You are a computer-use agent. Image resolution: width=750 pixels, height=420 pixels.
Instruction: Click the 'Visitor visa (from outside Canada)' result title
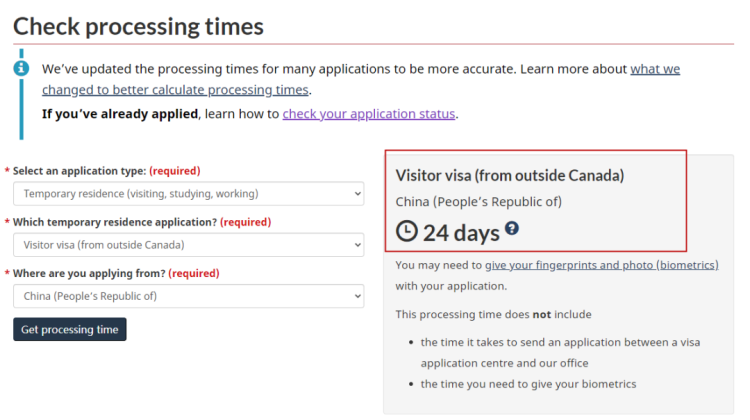point(510,176)
